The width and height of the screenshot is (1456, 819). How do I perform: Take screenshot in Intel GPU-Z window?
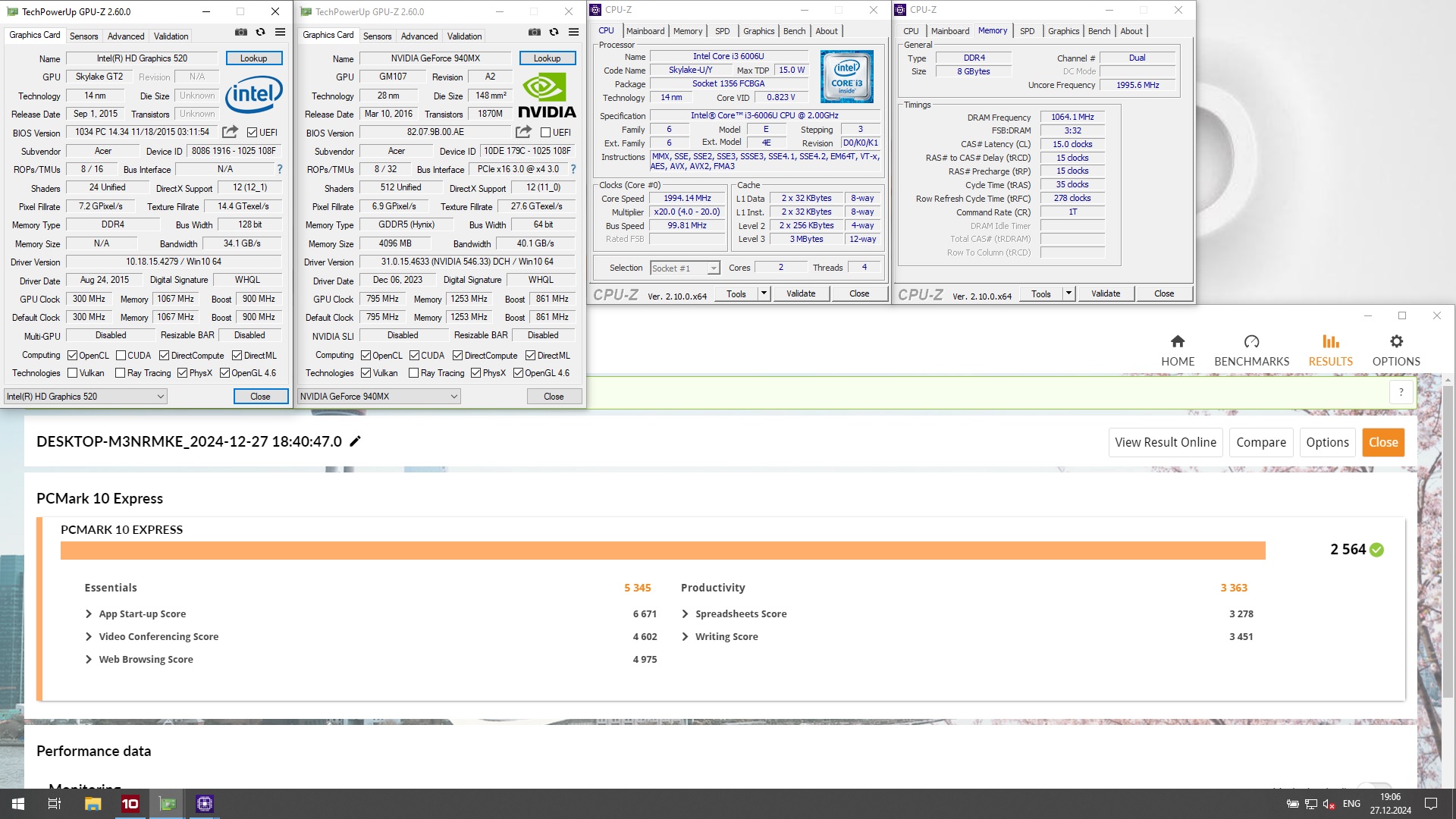tap(240, 32)
